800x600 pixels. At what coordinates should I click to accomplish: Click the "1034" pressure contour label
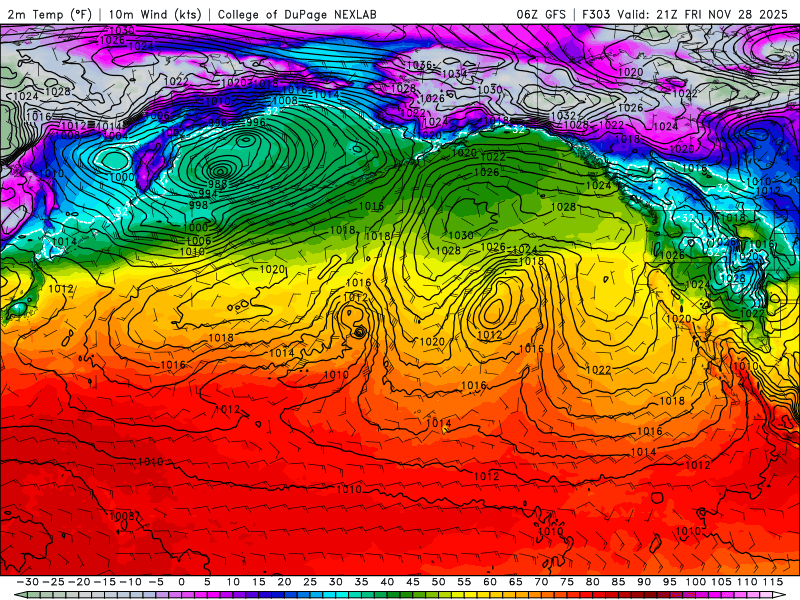(x=454, y=74)
